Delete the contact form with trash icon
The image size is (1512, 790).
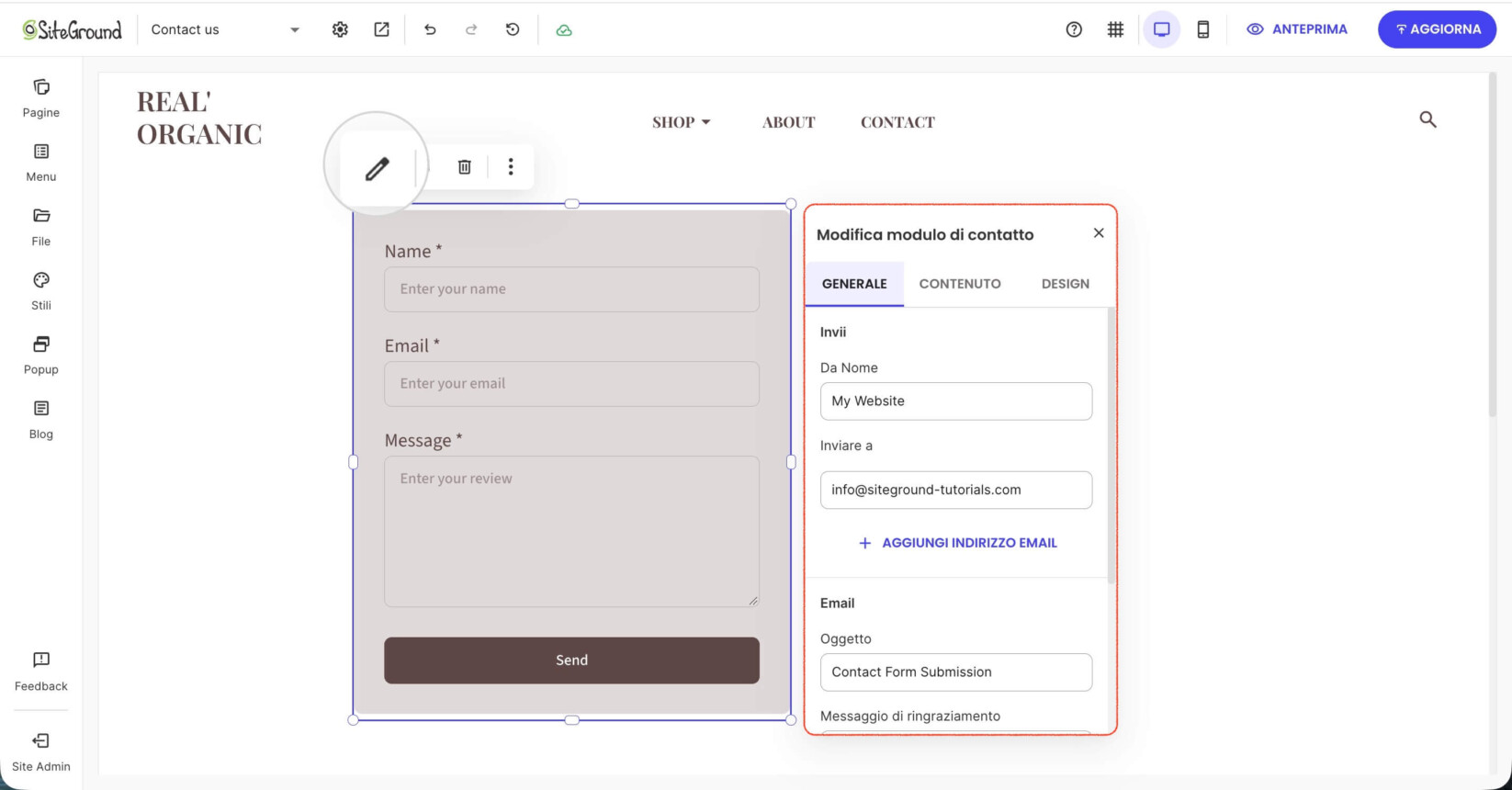(465, 166)
